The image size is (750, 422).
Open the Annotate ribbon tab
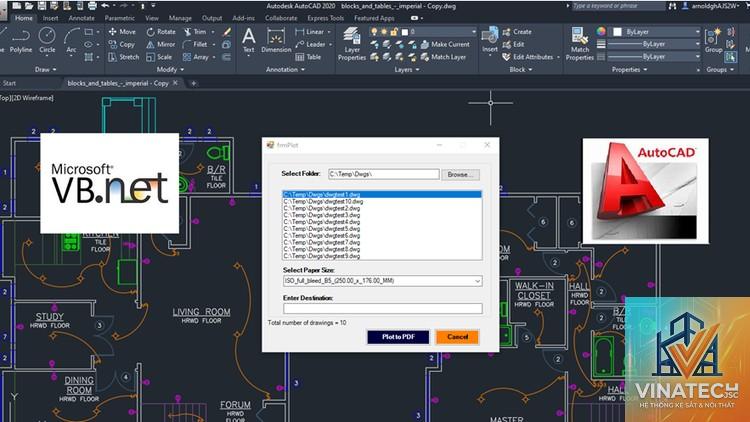coord(81,18)
